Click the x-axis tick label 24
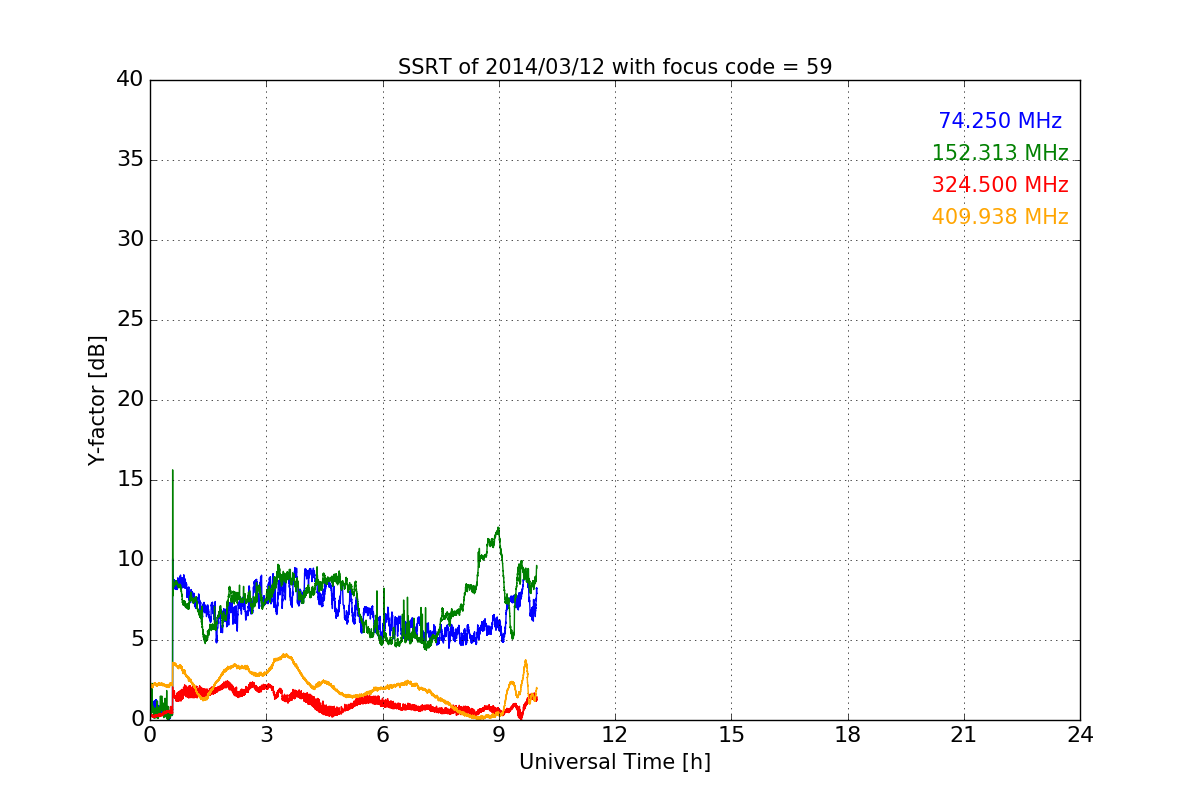The height and width of the screenshot is (800, 1200). [x=1080, y=735]
